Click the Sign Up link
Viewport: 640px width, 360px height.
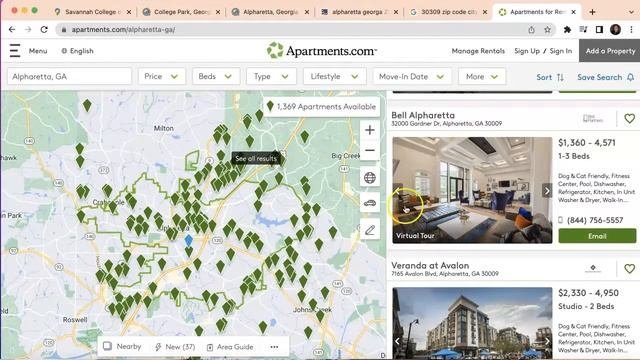[x=527, y=51]
